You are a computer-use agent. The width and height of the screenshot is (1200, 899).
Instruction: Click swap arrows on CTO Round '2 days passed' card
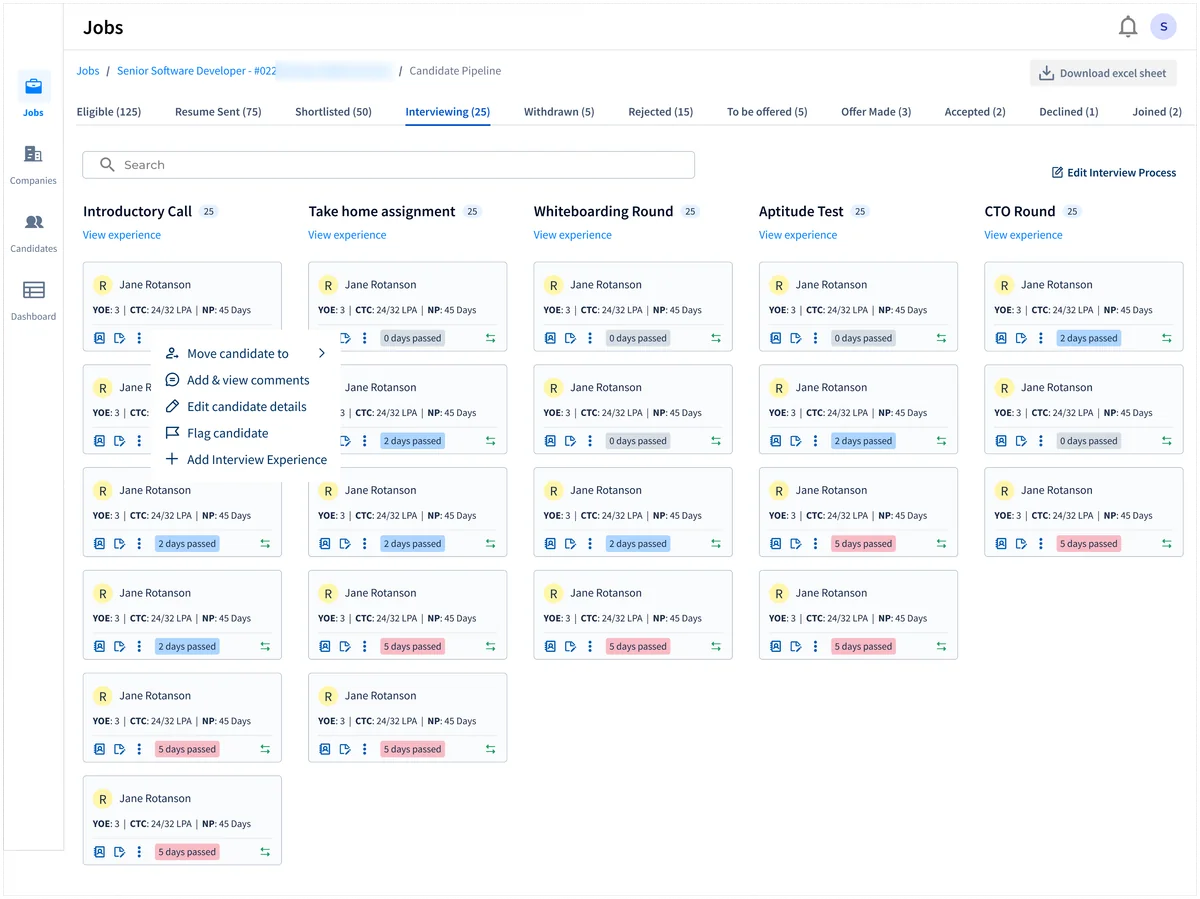coord(1166,338)
